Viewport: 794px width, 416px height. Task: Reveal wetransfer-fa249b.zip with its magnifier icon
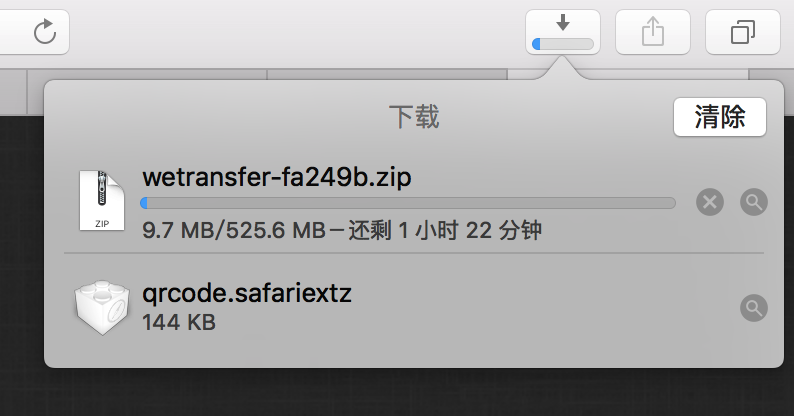[x=754, y=202]
